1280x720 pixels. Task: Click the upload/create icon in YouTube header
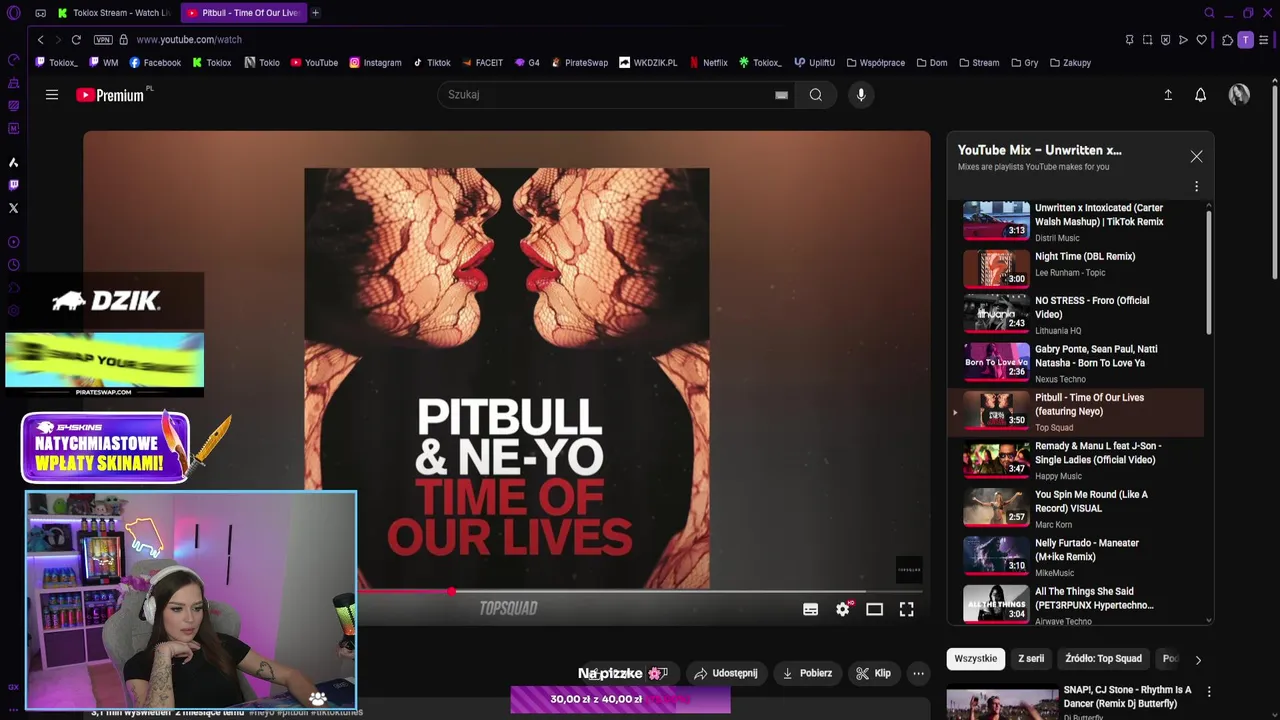tap(1168, 95)
